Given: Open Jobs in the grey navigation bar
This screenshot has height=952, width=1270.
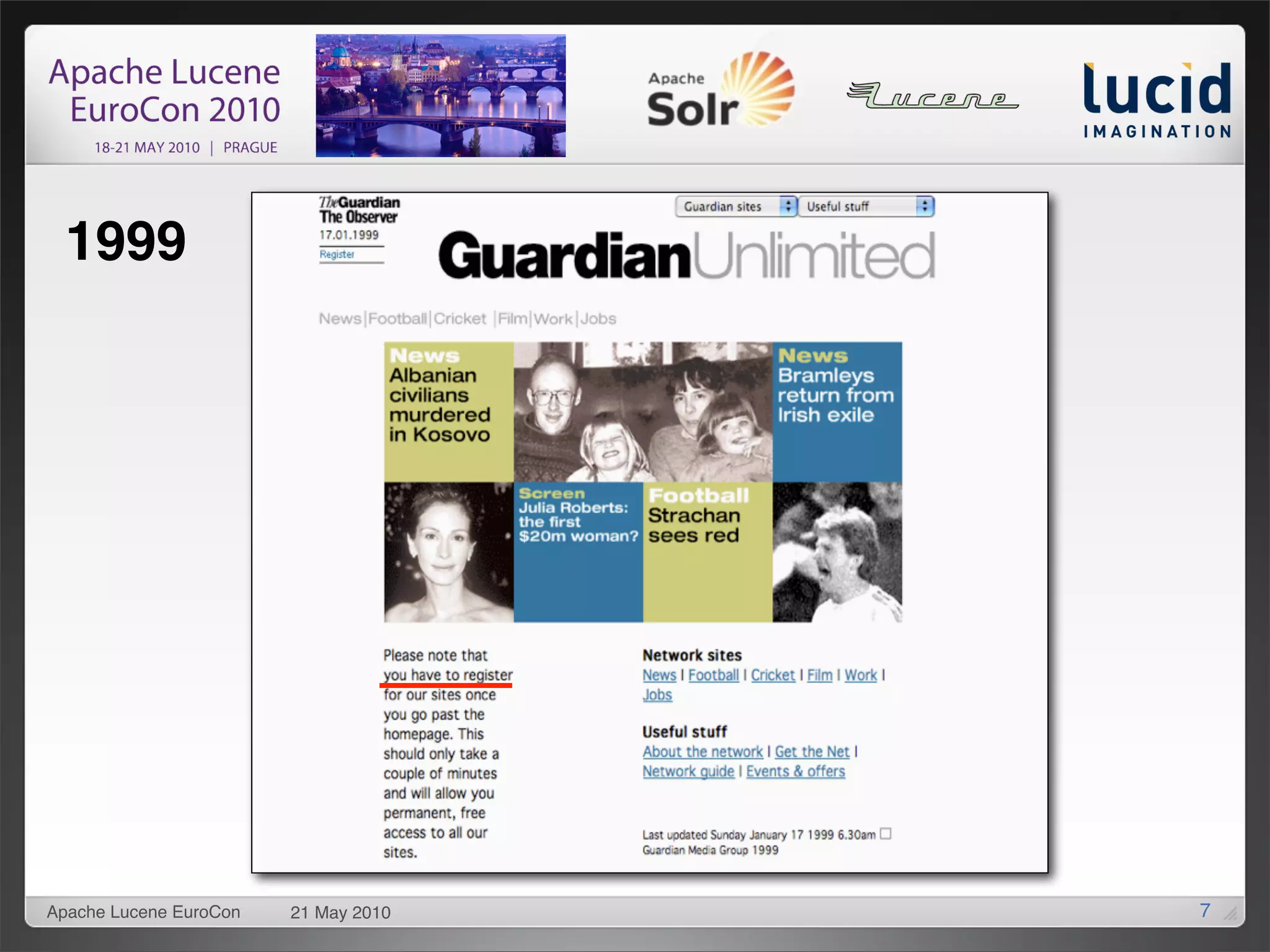Looking at the screenshot, I should click(x=598, y=319).
